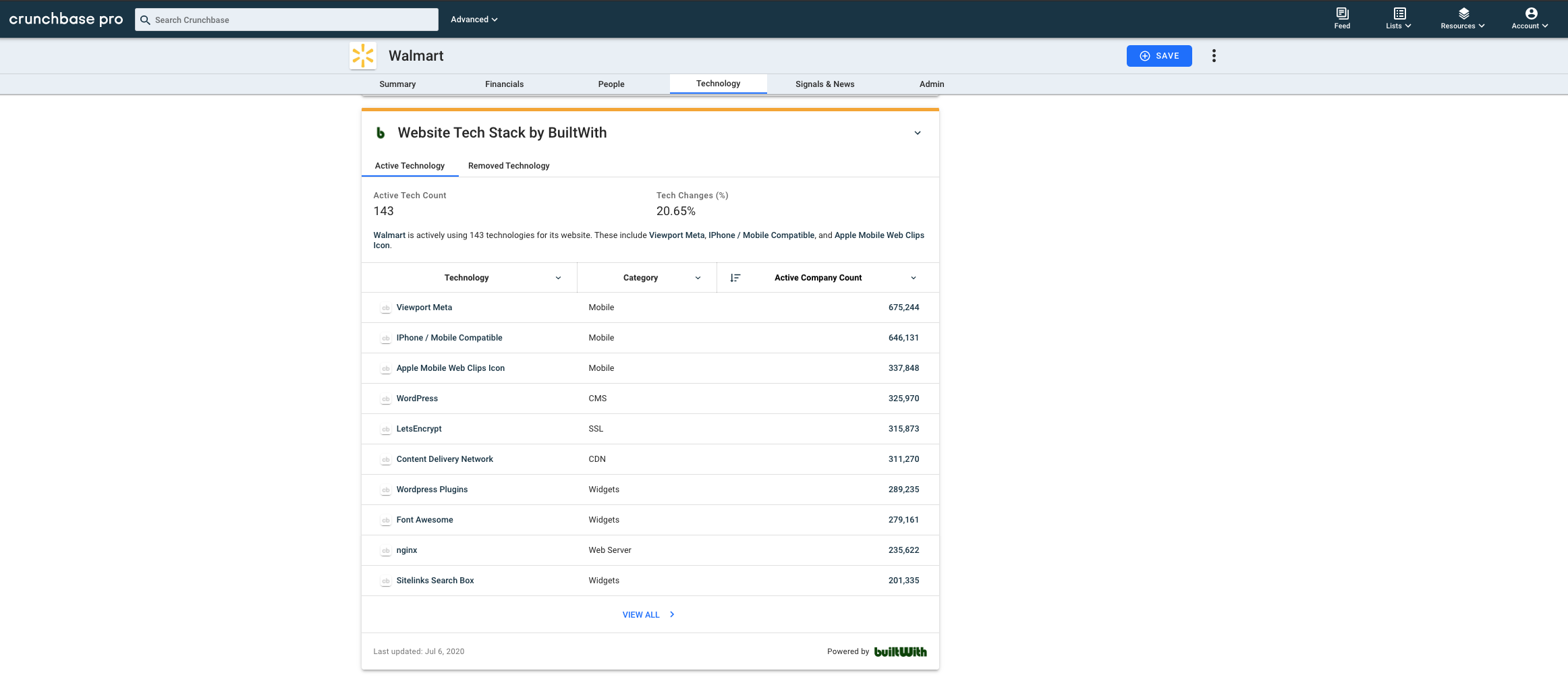This screenshot has width=1568, height=677.
Task: Open the Font Awesome technology link
Action: 424,520
